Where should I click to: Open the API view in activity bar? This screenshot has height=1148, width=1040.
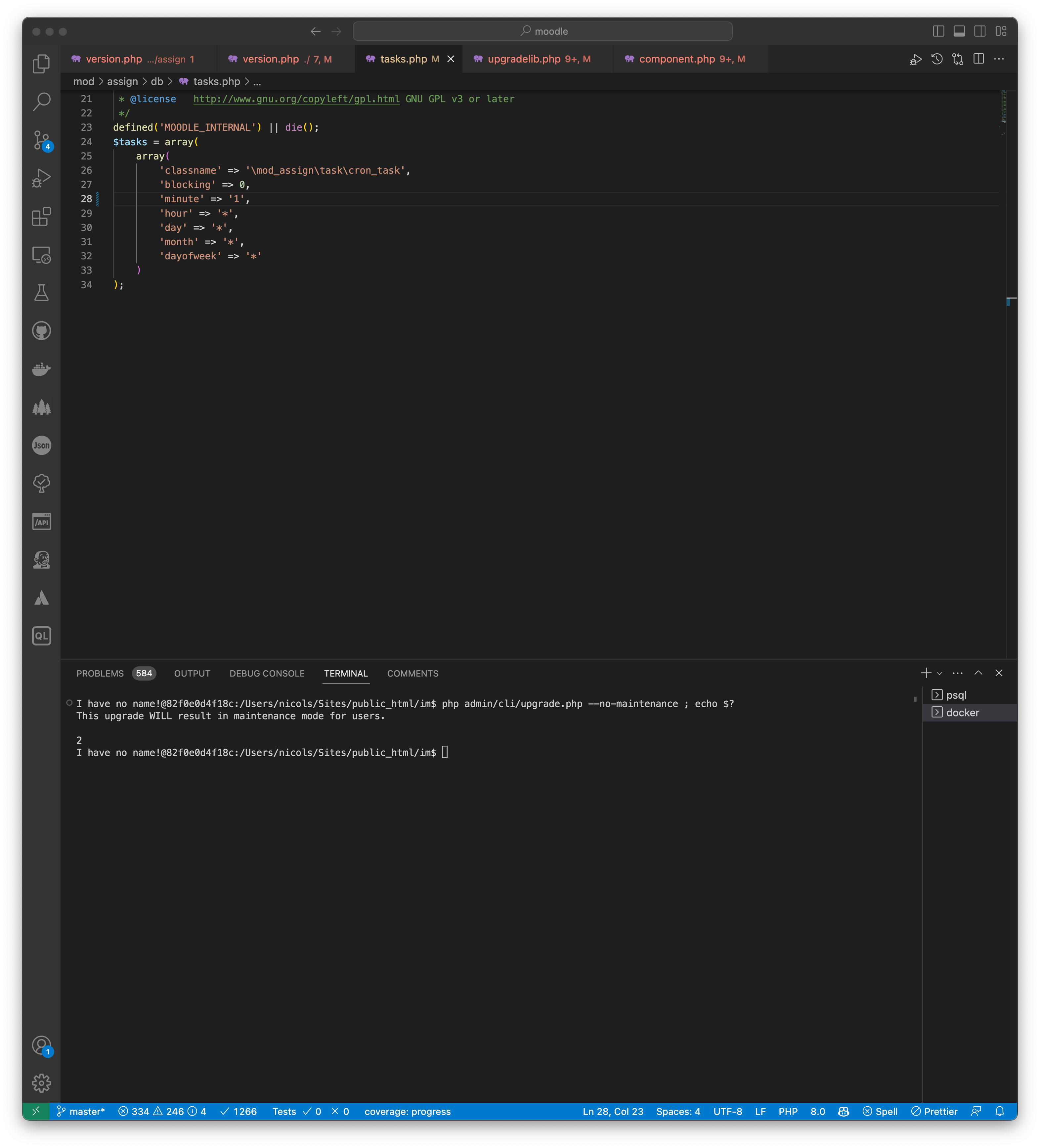pyautogui.click(x=42, y=521)
